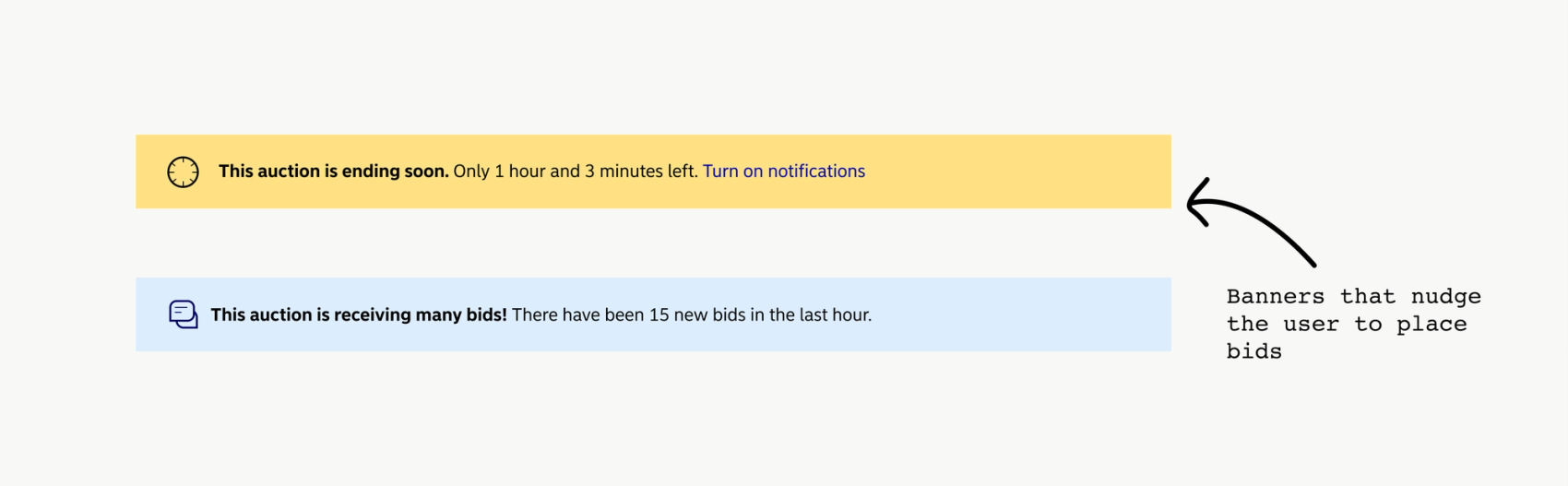Screen dimensions: 1568x486
Task: Click 'This auction is receiving many bids!' heading
Action: (359, 315)
